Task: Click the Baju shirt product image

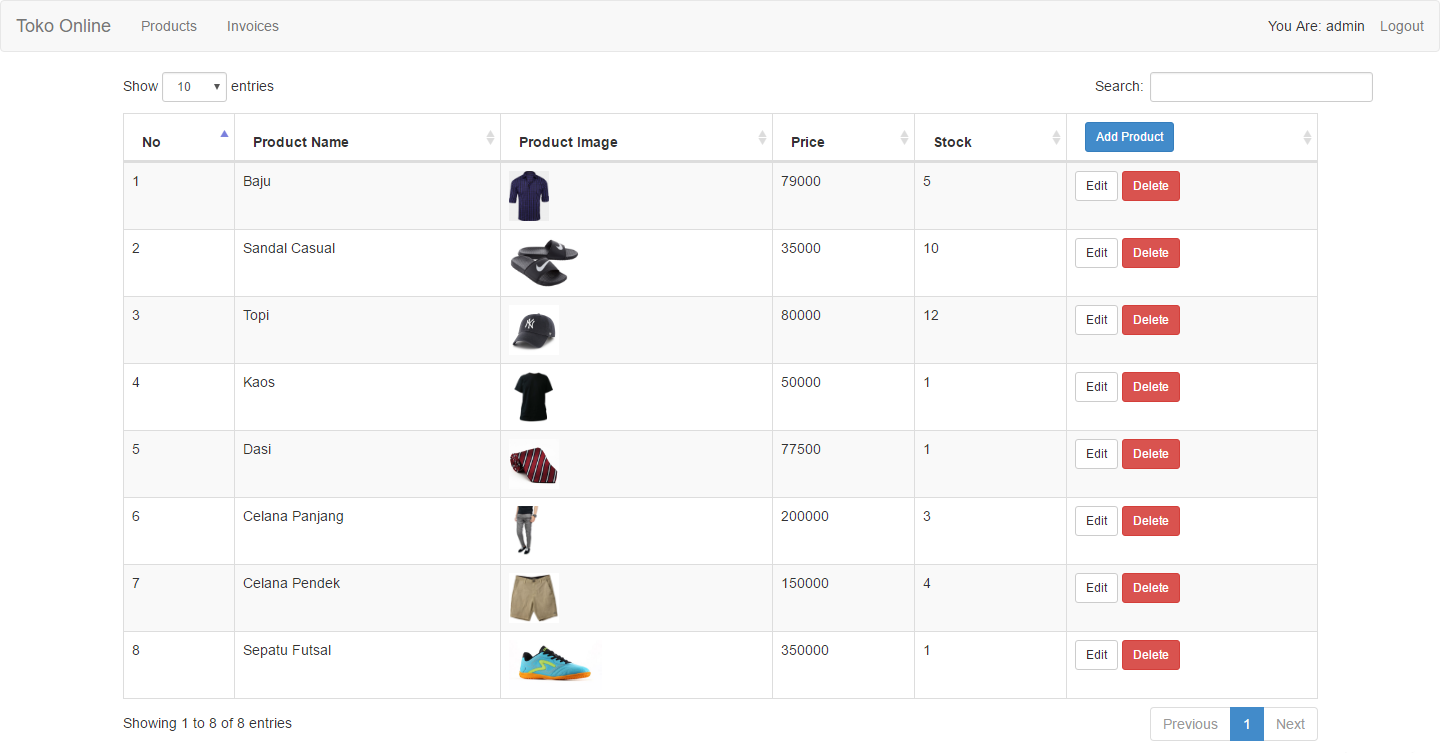Action: pos(528,196)
